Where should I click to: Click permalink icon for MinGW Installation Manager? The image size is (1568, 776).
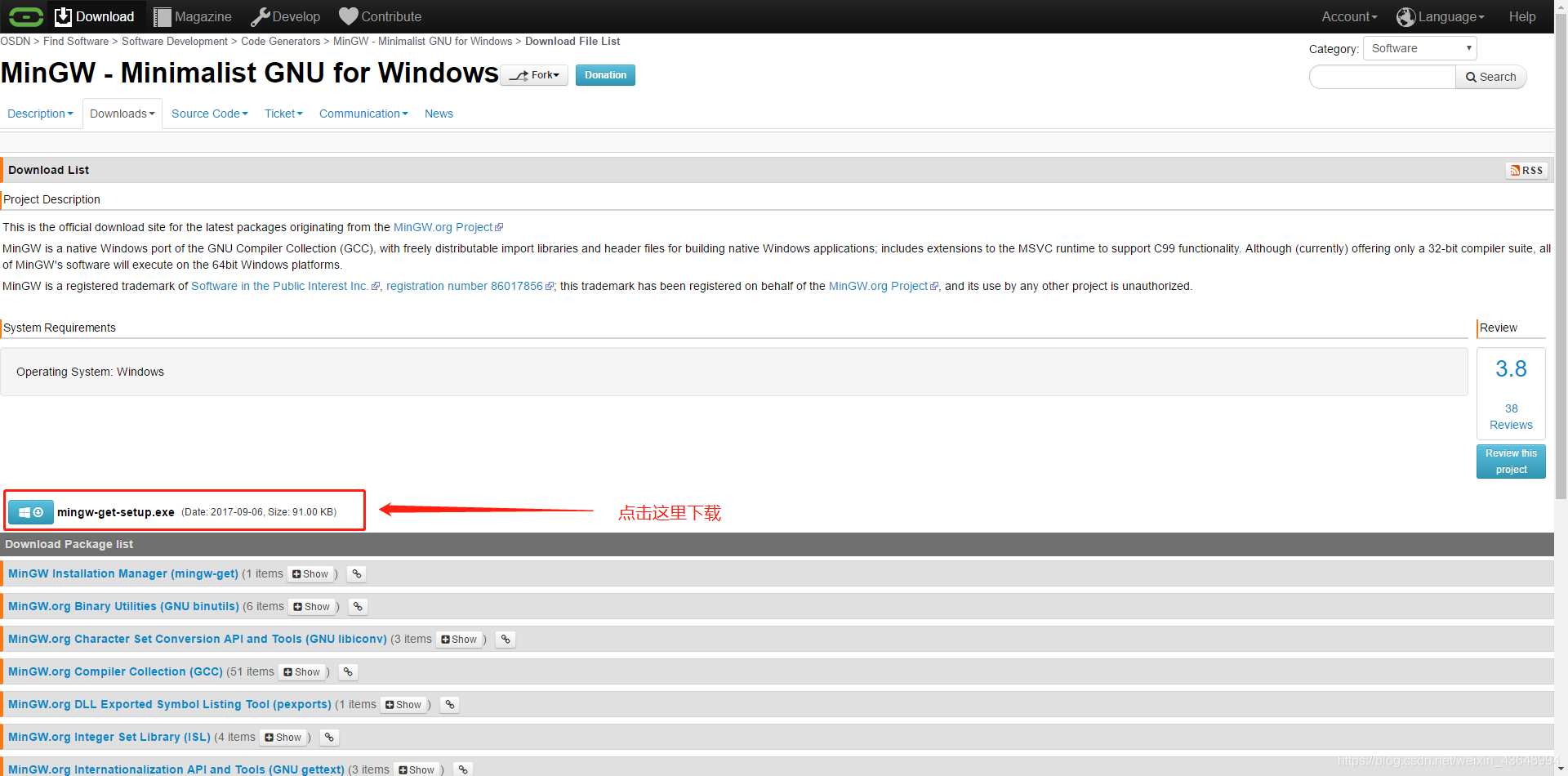[x=357, y=574]
